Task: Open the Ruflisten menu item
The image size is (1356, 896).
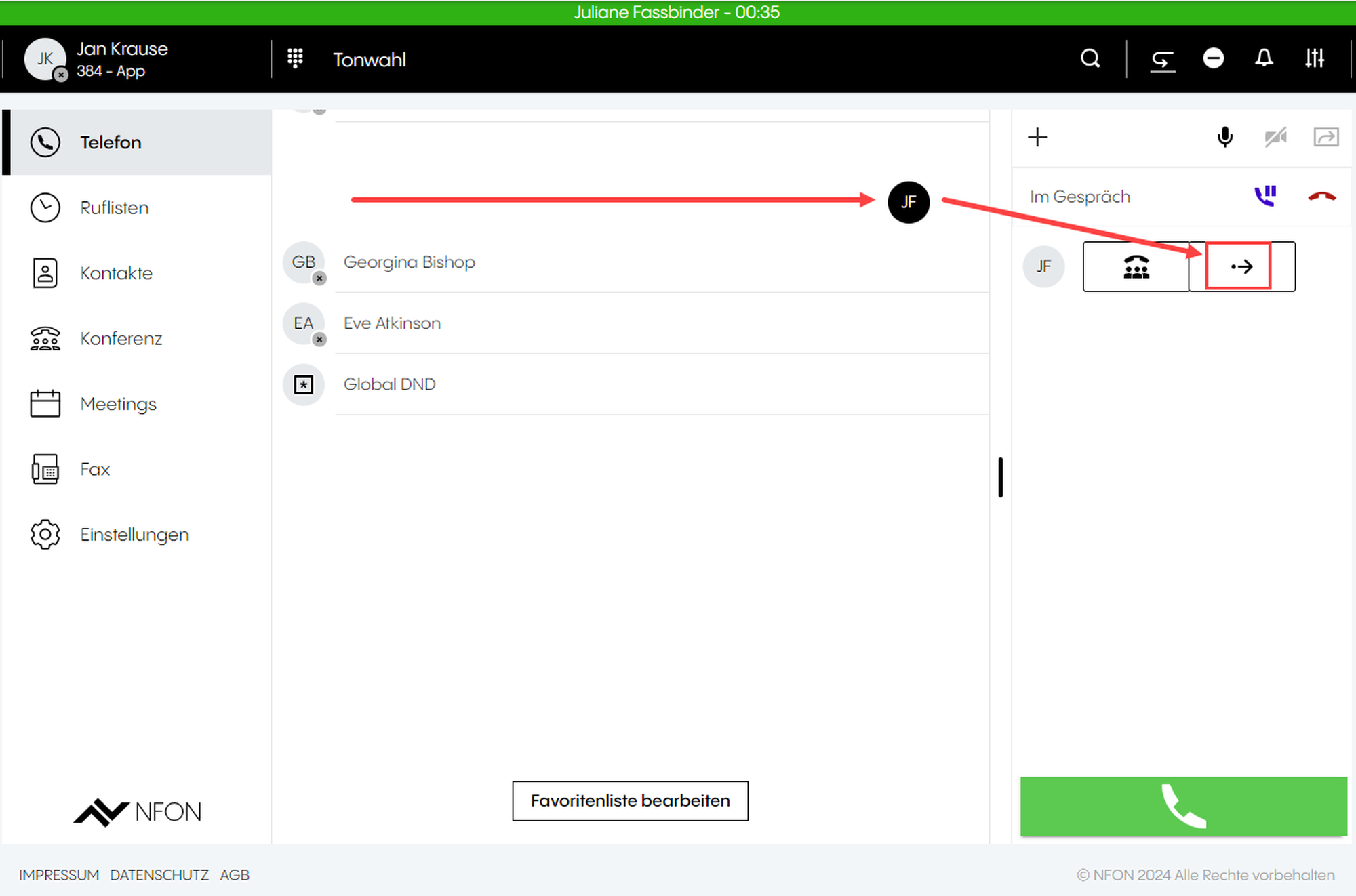Action: tap(114, 208)
